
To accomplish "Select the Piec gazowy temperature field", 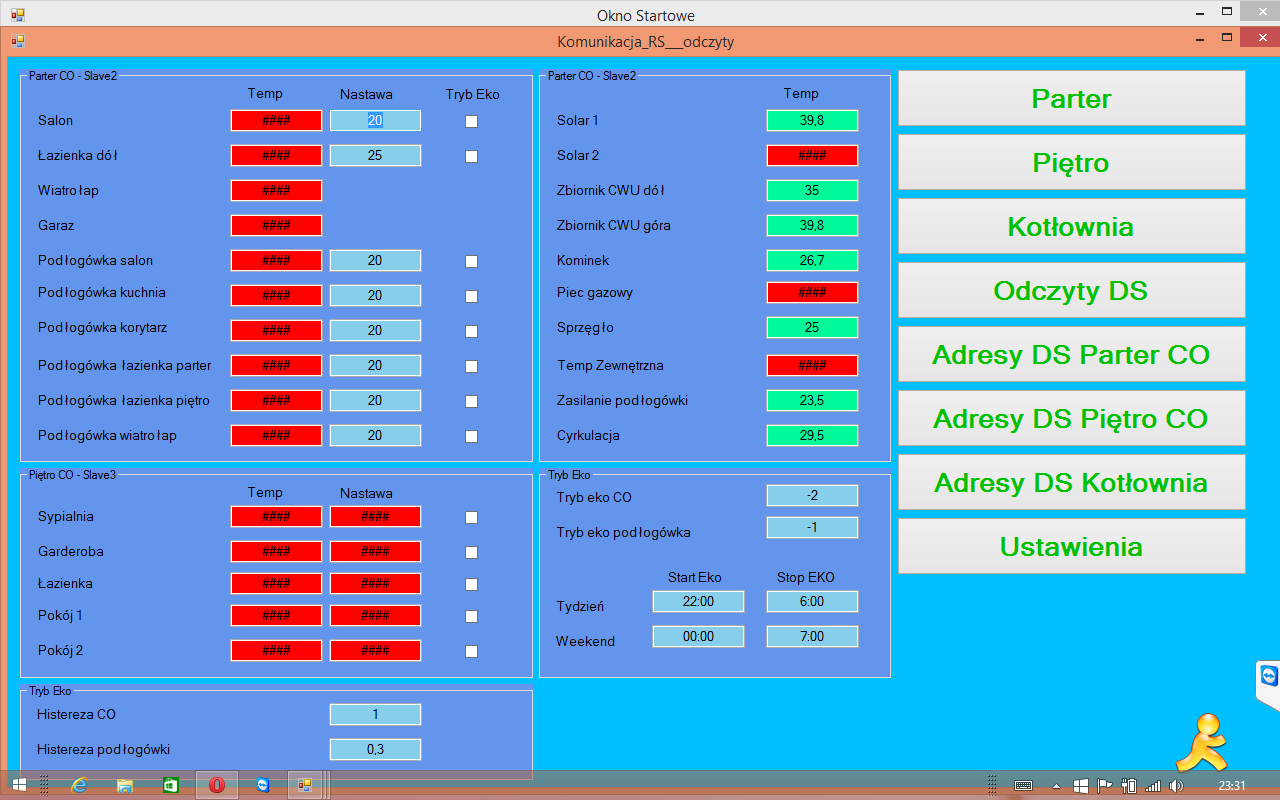I will point(812,292).
